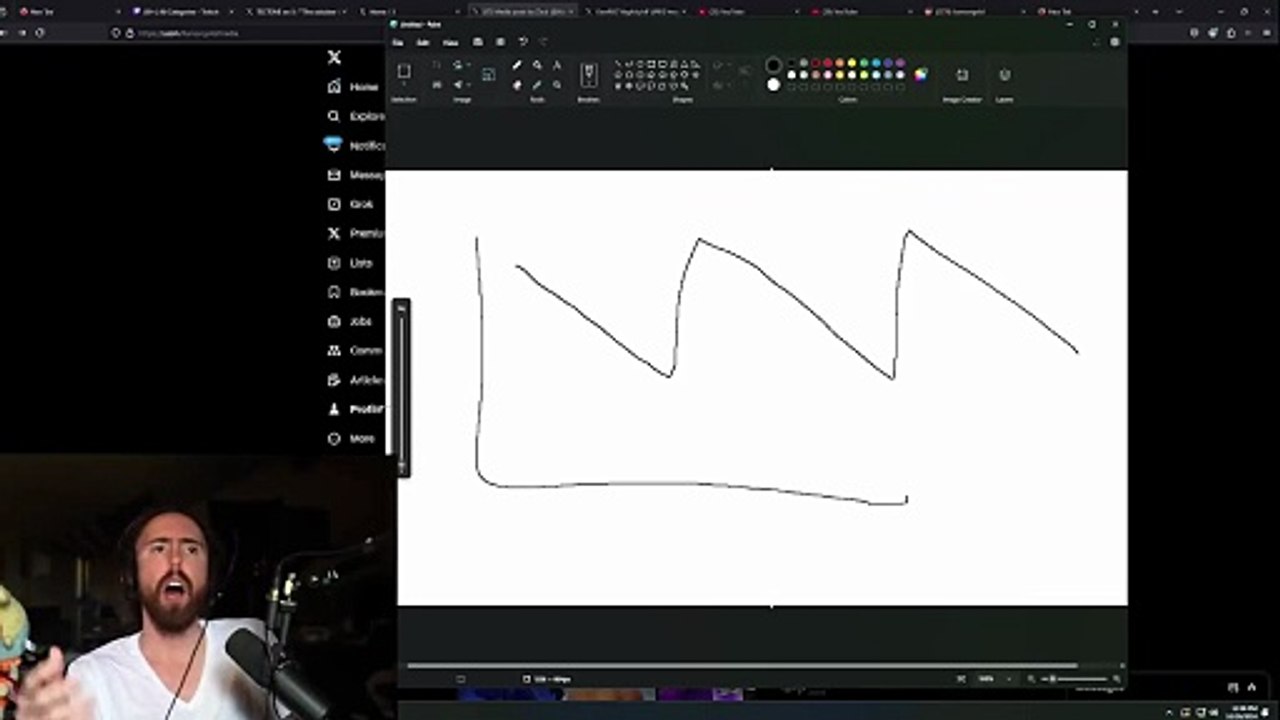Select the Magnifier tool in Paint

tap(557, 85)
